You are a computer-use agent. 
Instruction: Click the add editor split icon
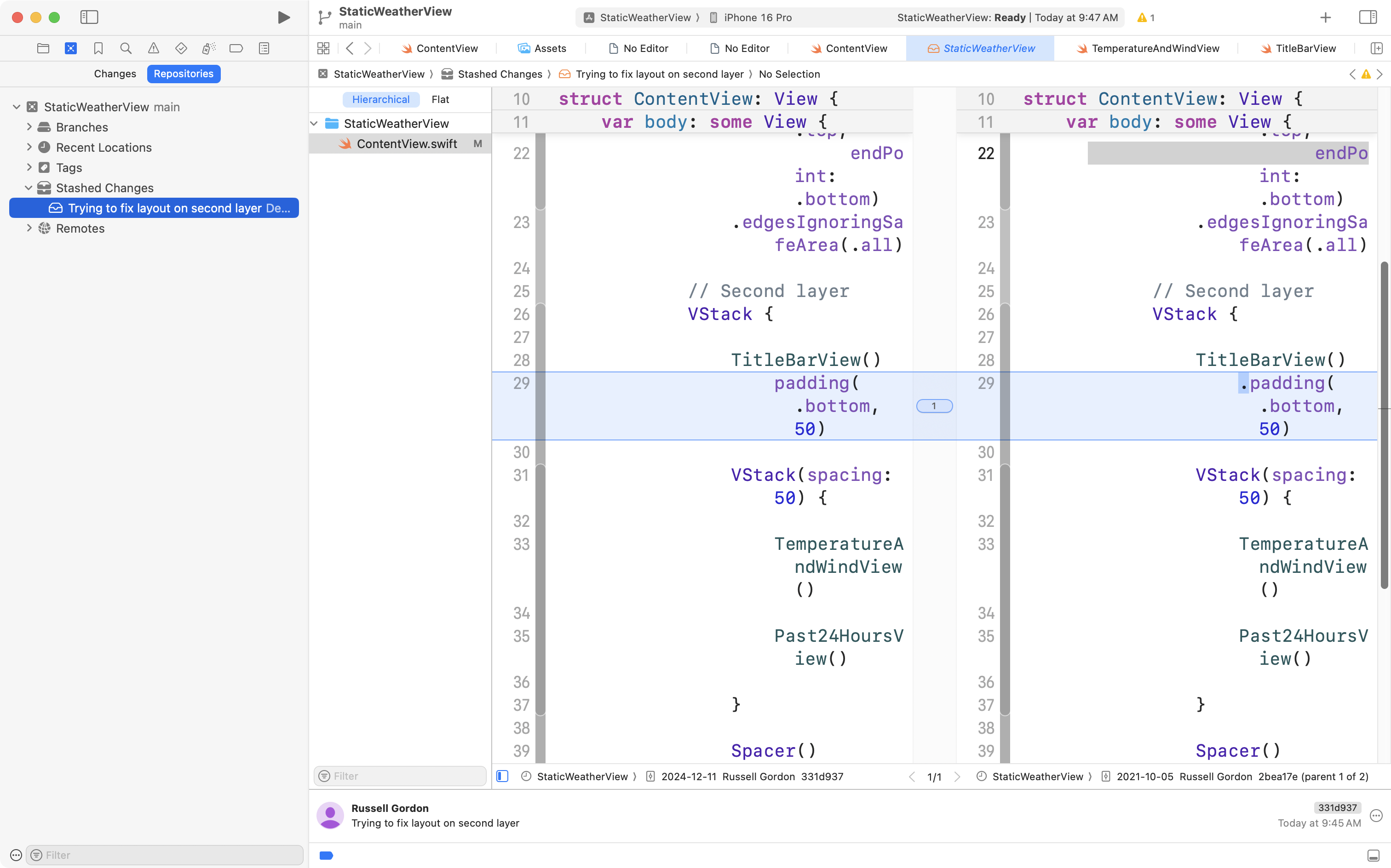1377,48
